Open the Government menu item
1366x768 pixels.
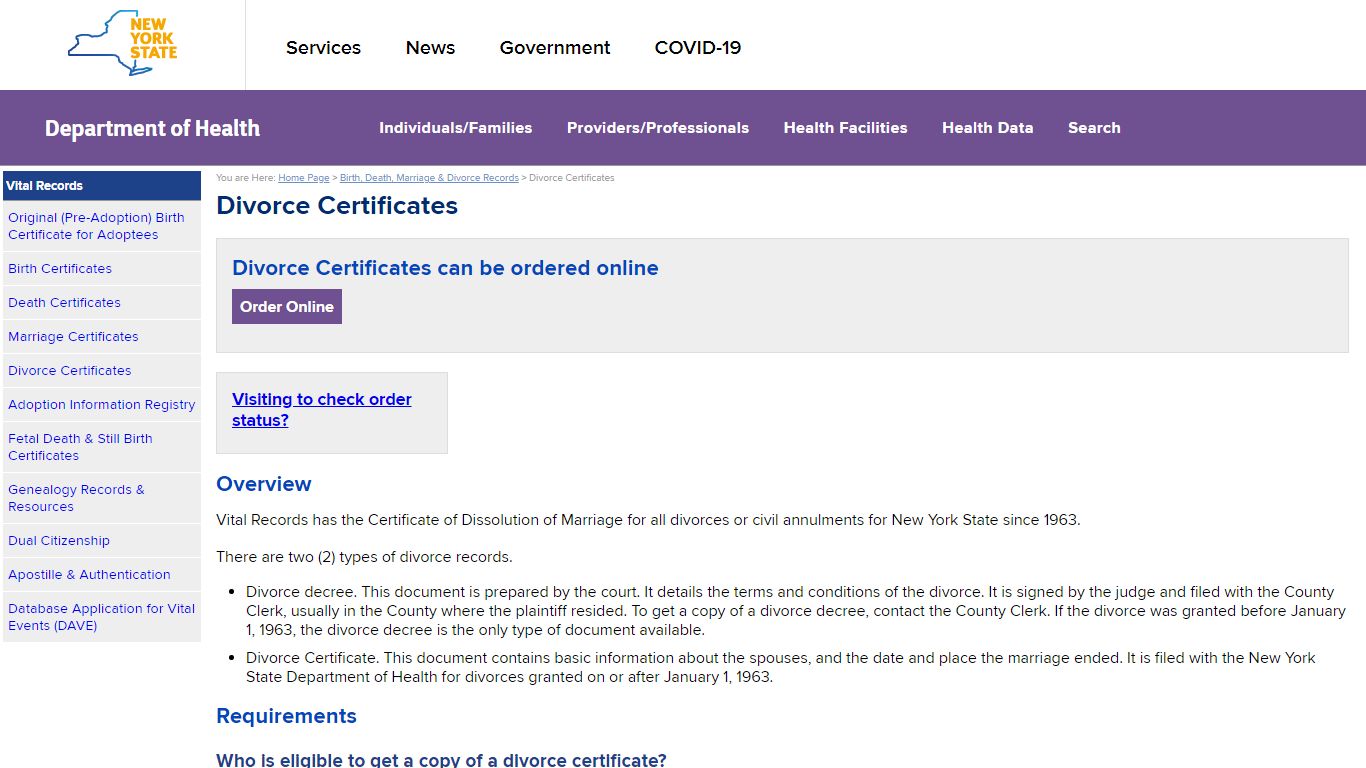click(555, 48)
